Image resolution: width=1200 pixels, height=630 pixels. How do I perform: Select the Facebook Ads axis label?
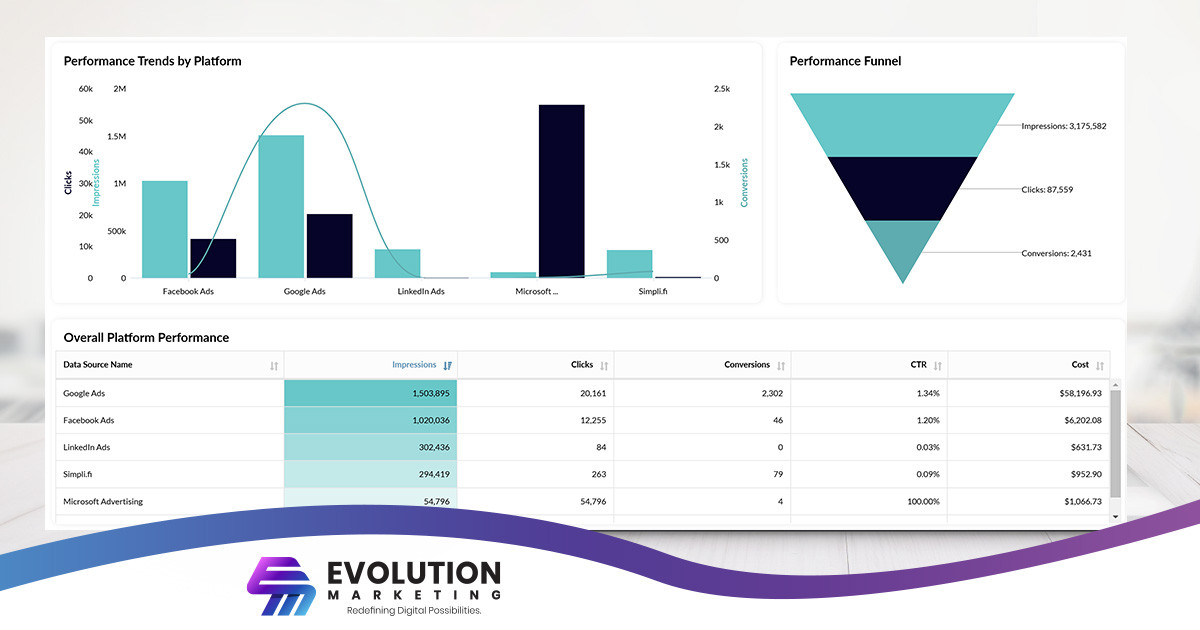click(x=186, y=291)
